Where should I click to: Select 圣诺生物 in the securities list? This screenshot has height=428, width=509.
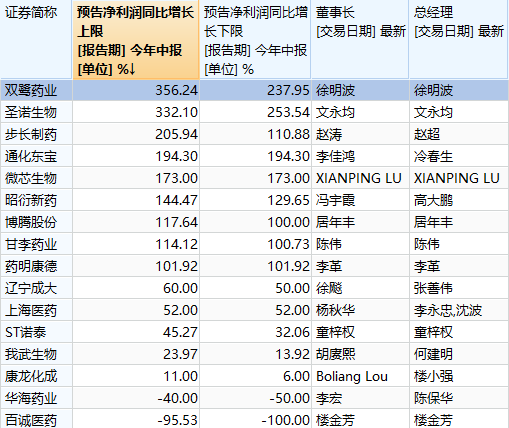pos(31,112)
